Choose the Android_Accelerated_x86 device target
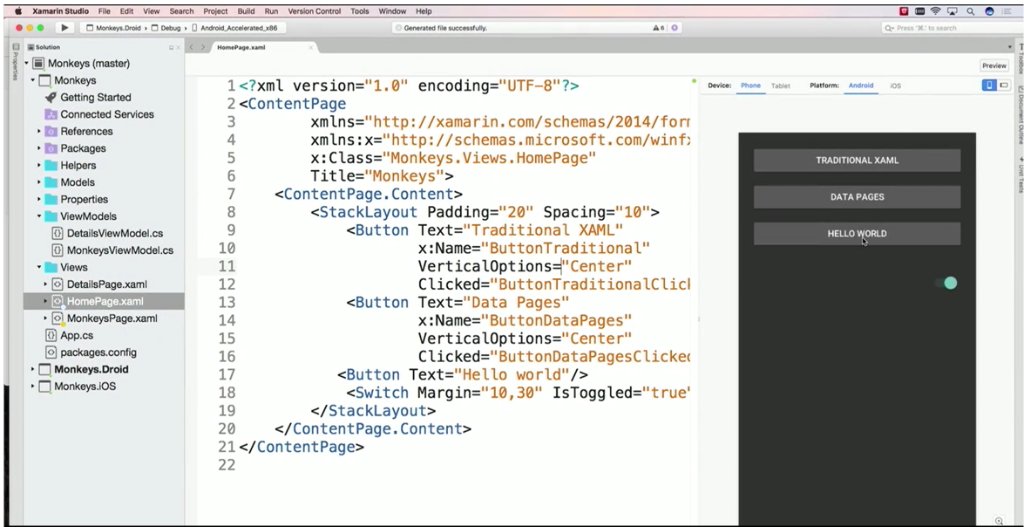The image size is (1024, 527). [x=235, y=28]
